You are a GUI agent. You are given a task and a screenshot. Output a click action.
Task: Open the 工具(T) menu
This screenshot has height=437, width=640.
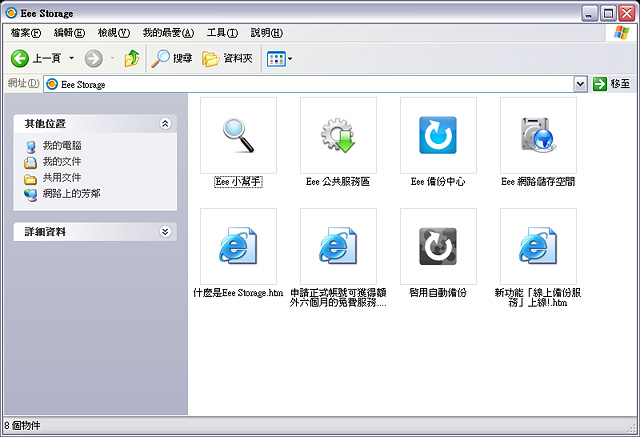pyautogui.click(x=222, y=33)
